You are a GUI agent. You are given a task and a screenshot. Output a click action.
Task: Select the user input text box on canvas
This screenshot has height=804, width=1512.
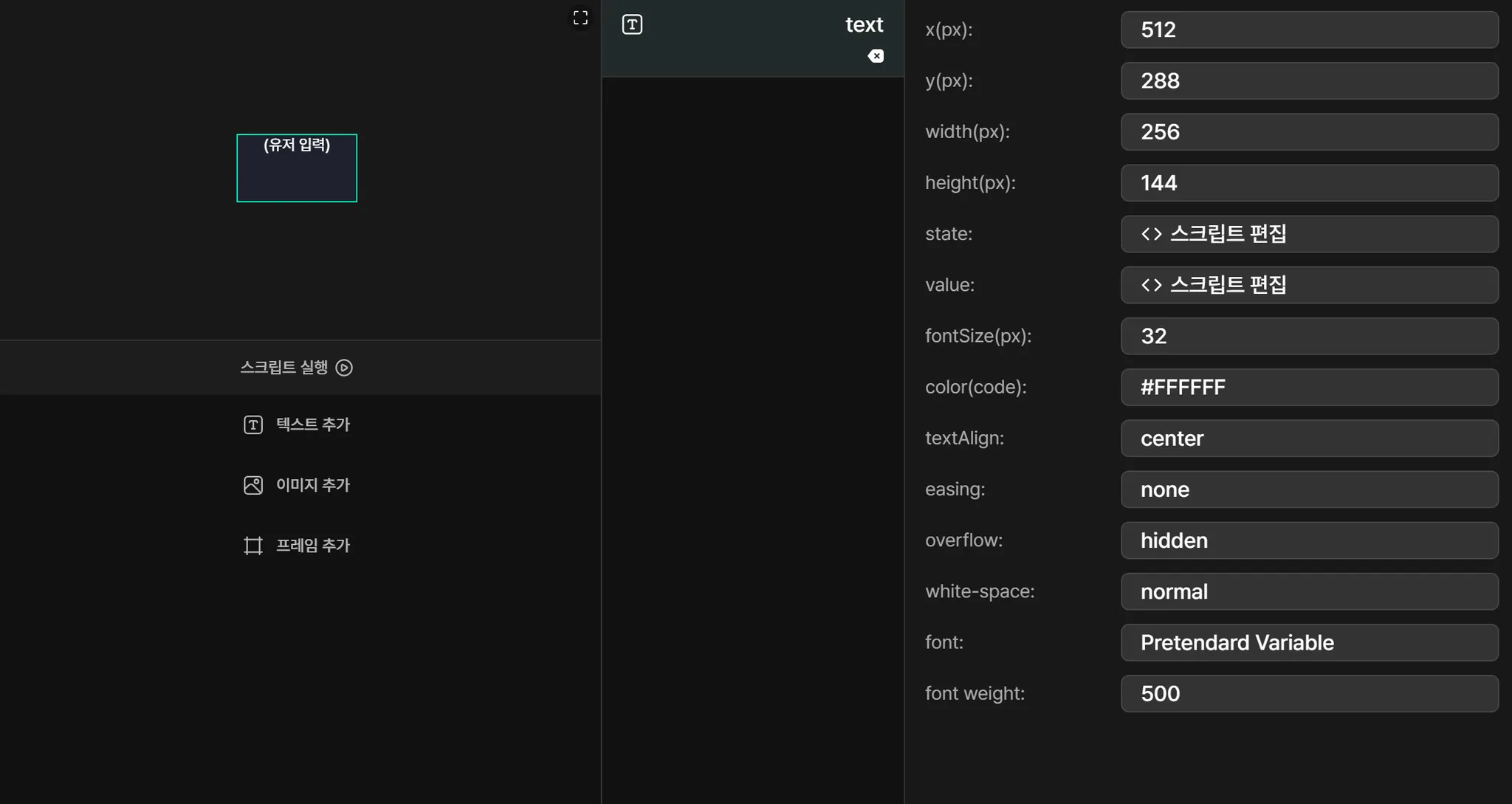click(297, 168)
